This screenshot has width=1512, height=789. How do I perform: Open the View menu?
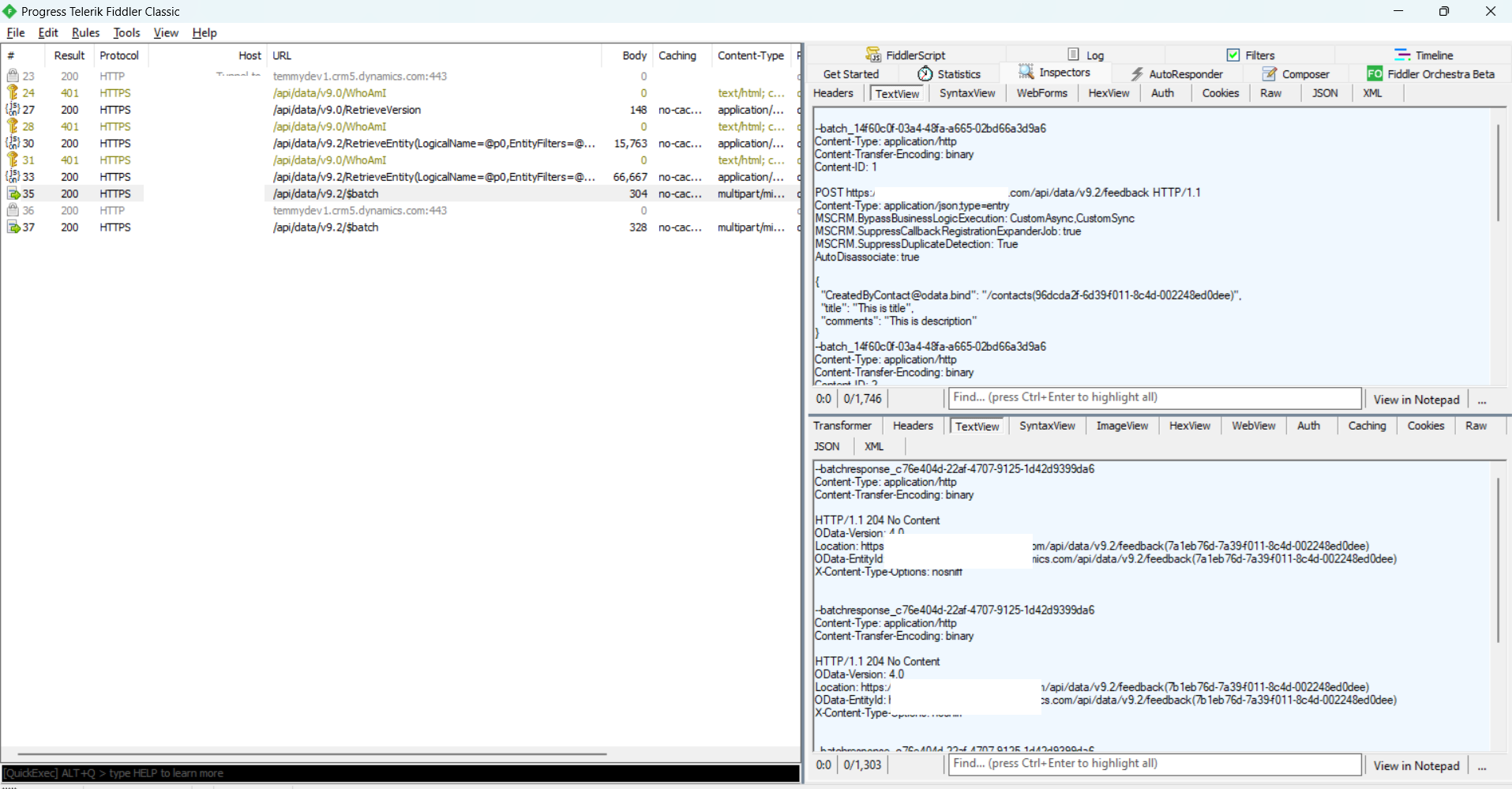[166, 32]
